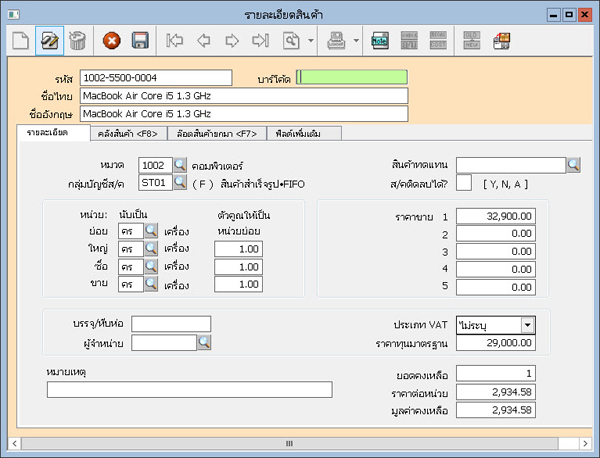The image size is (600, 458).
Task: Click selling price 5 field
Action: (496, 287)
